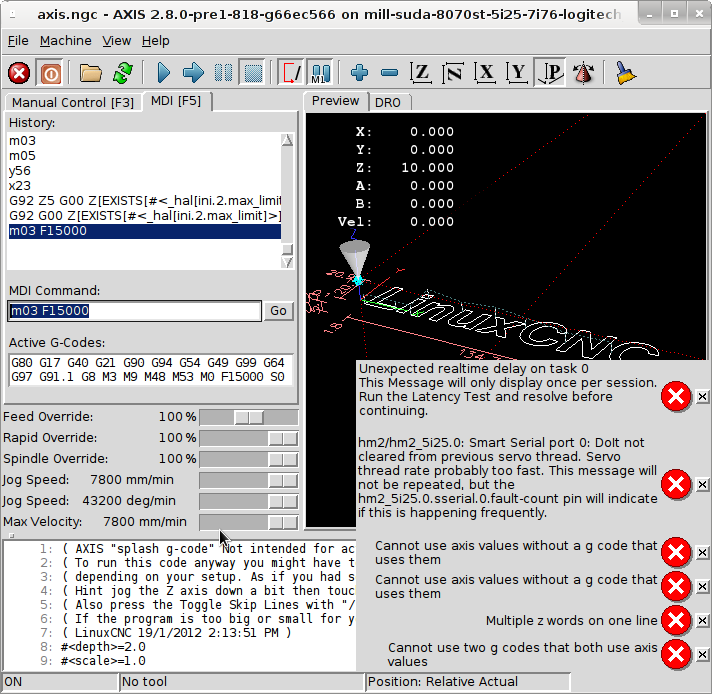
Task: Select G-code line 8 #<depth>=2.0
Action: tap(179, 647)
